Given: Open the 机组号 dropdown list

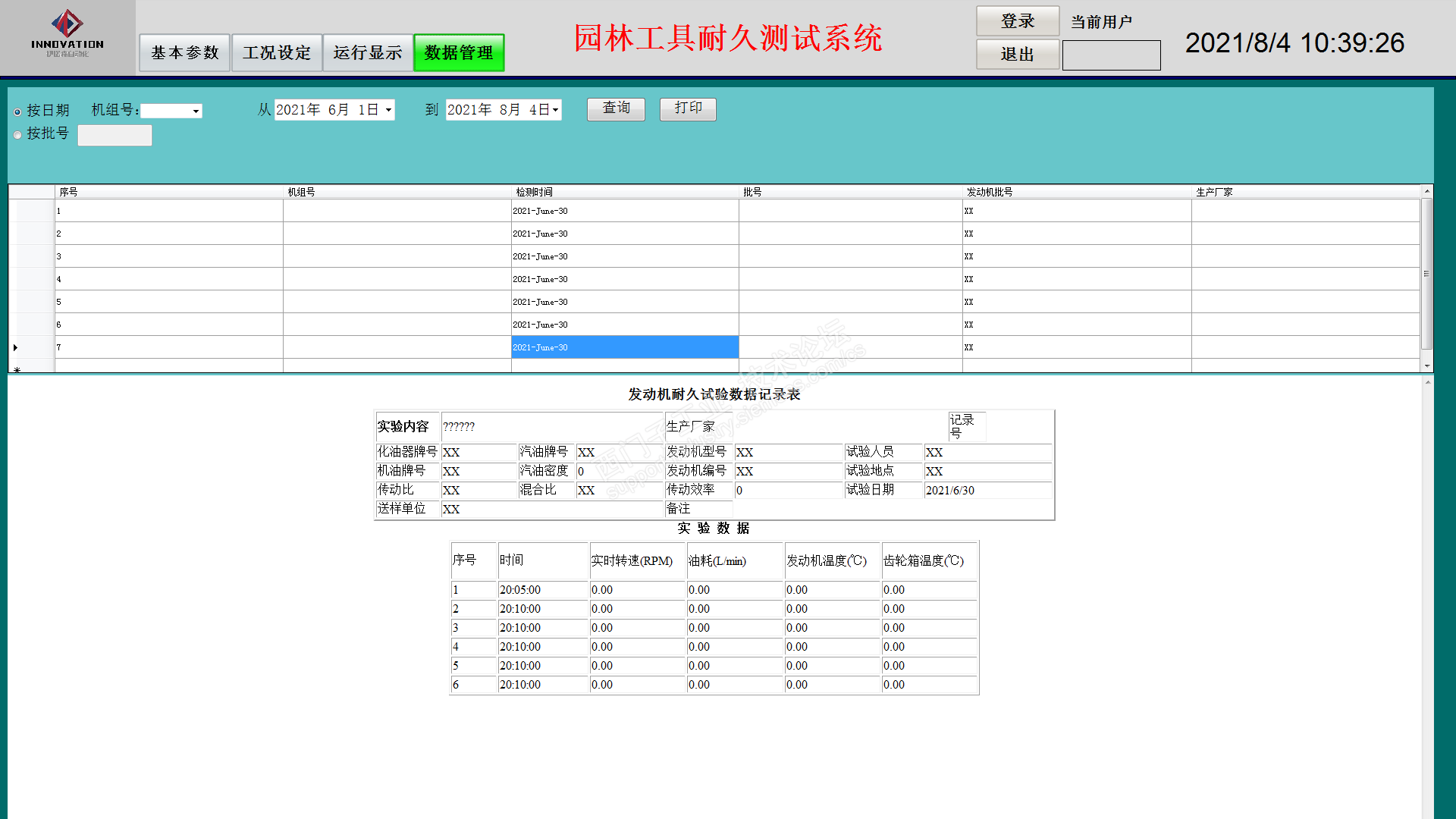Looking at the screenshot, I should click(x=196, y=111).
